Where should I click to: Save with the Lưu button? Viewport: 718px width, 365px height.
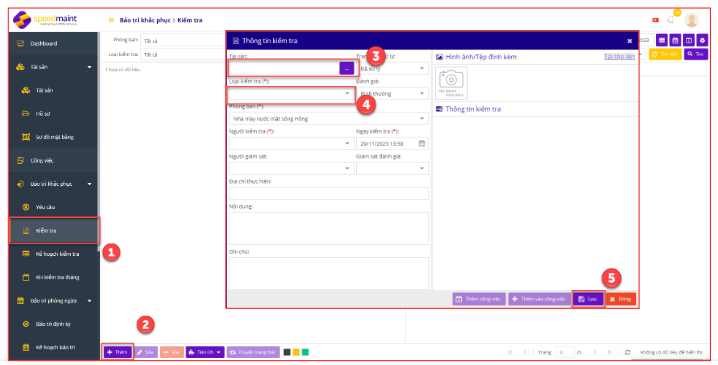588,299
